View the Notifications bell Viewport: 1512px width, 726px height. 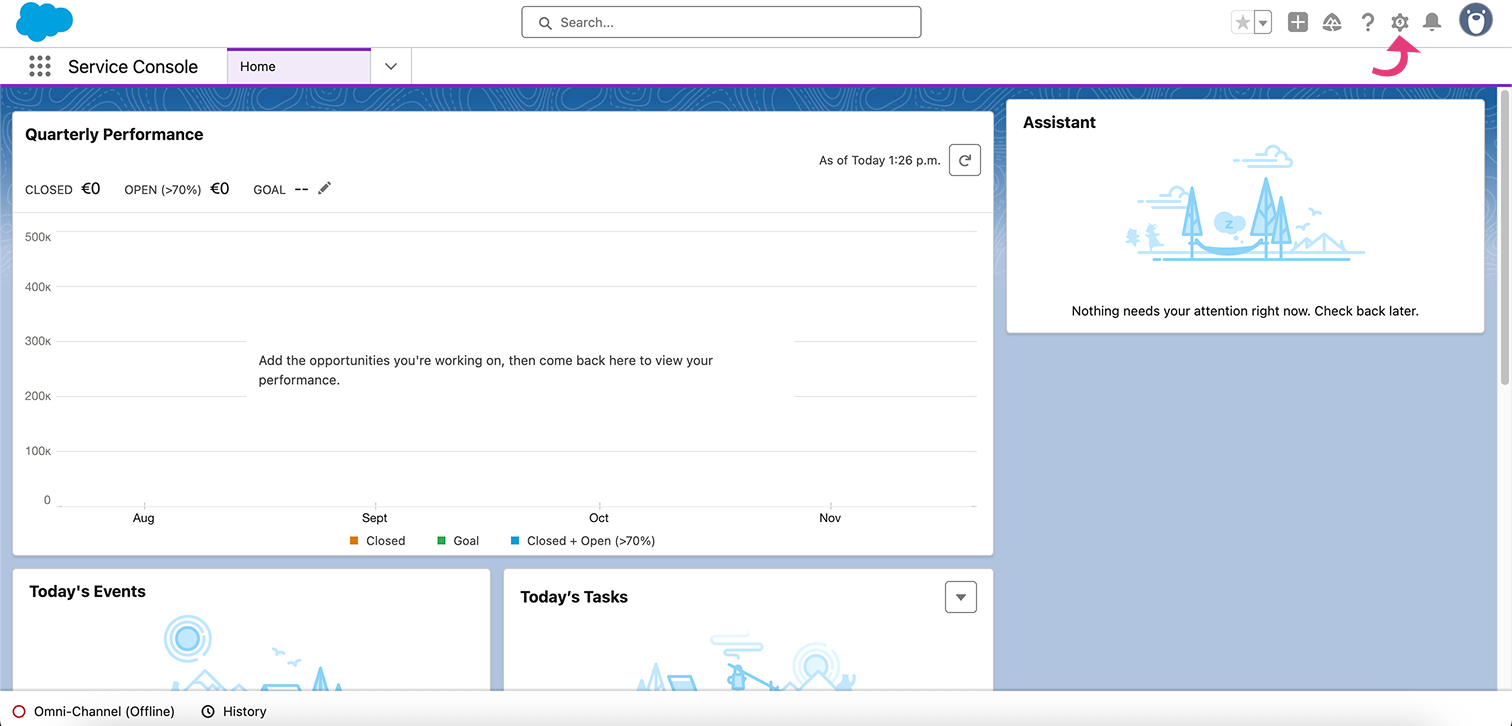click(x=1432, y=22)
